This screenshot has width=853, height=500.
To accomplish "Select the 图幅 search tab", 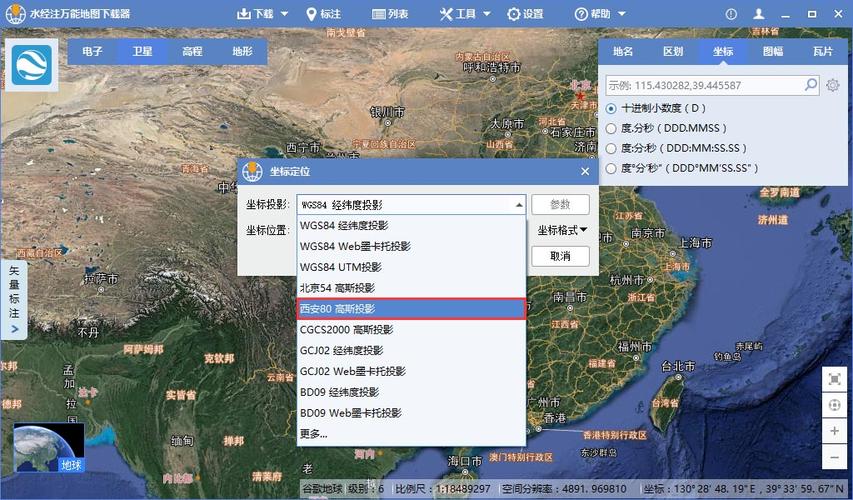I will coord(773,52).
